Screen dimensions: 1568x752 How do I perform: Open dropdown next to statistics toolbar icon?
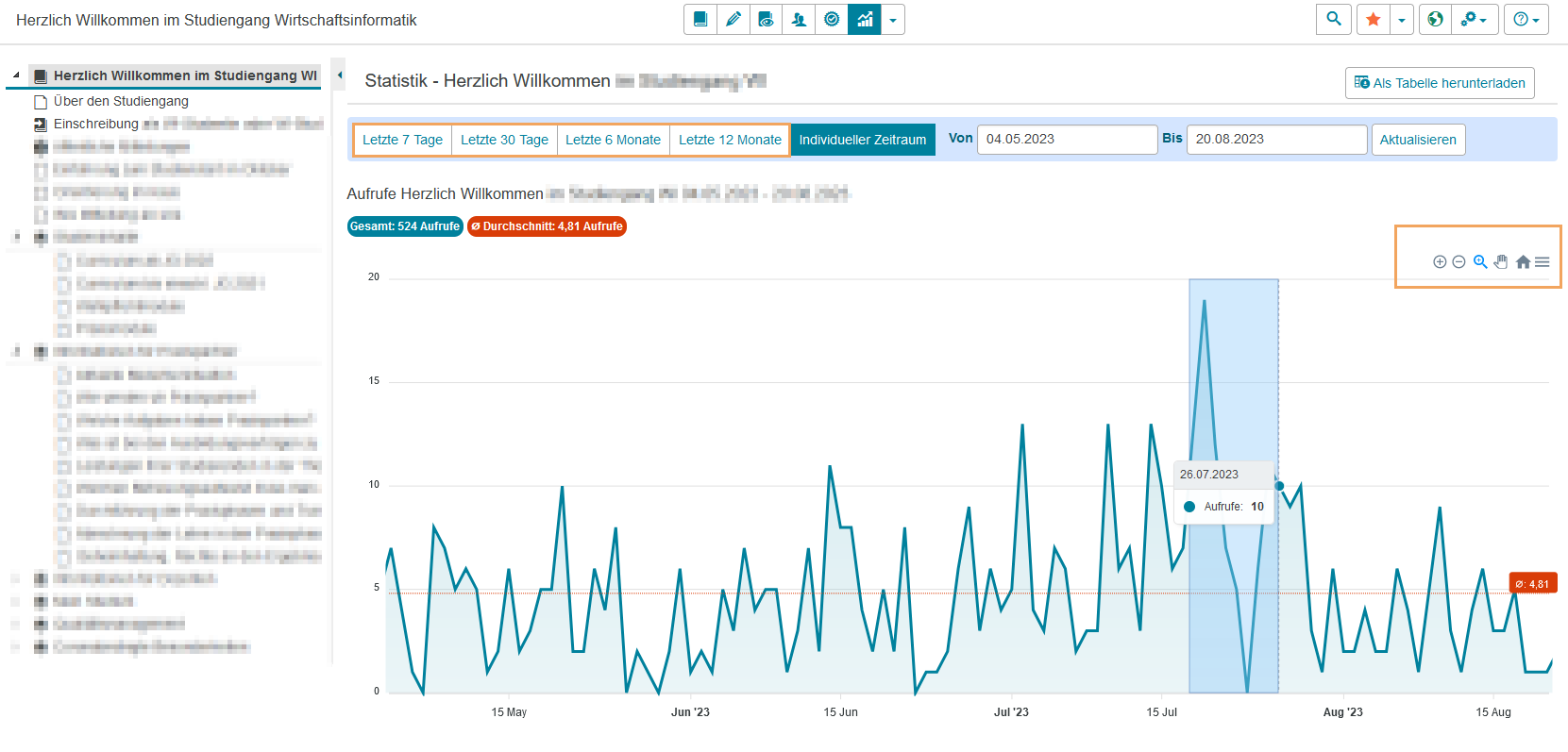tap(893, 20)
